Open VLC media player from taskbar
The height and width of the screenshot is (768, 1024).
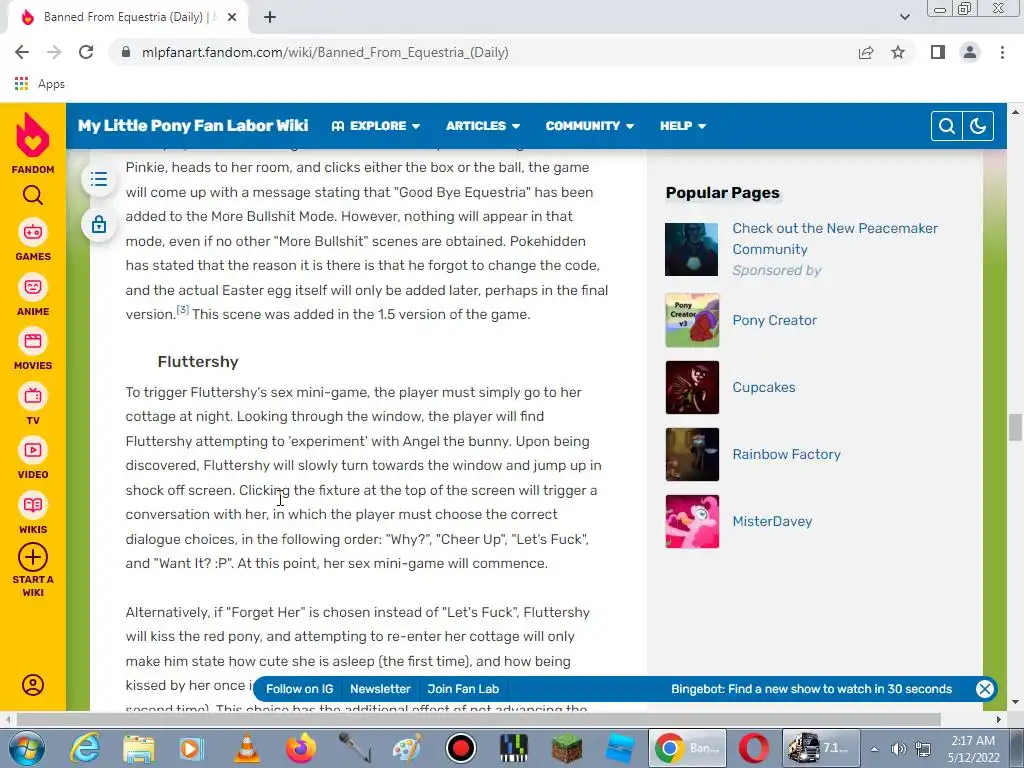pos(247,748)
